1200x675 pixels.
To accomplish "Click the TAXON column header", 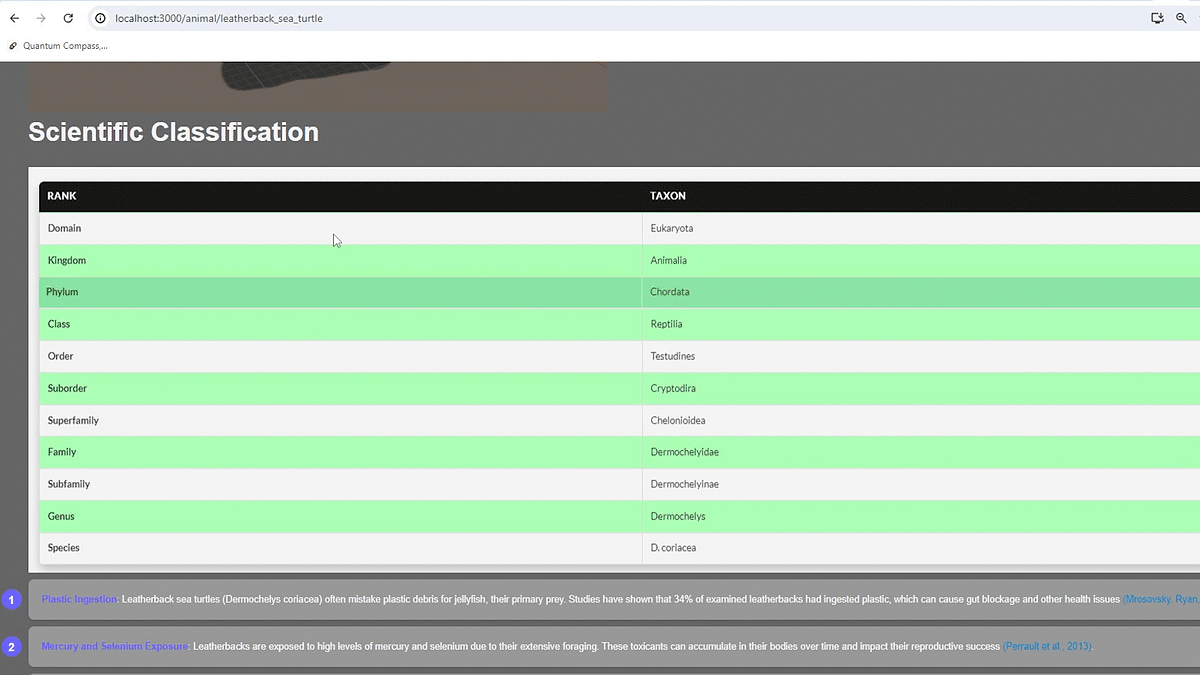I will point(668,196).
